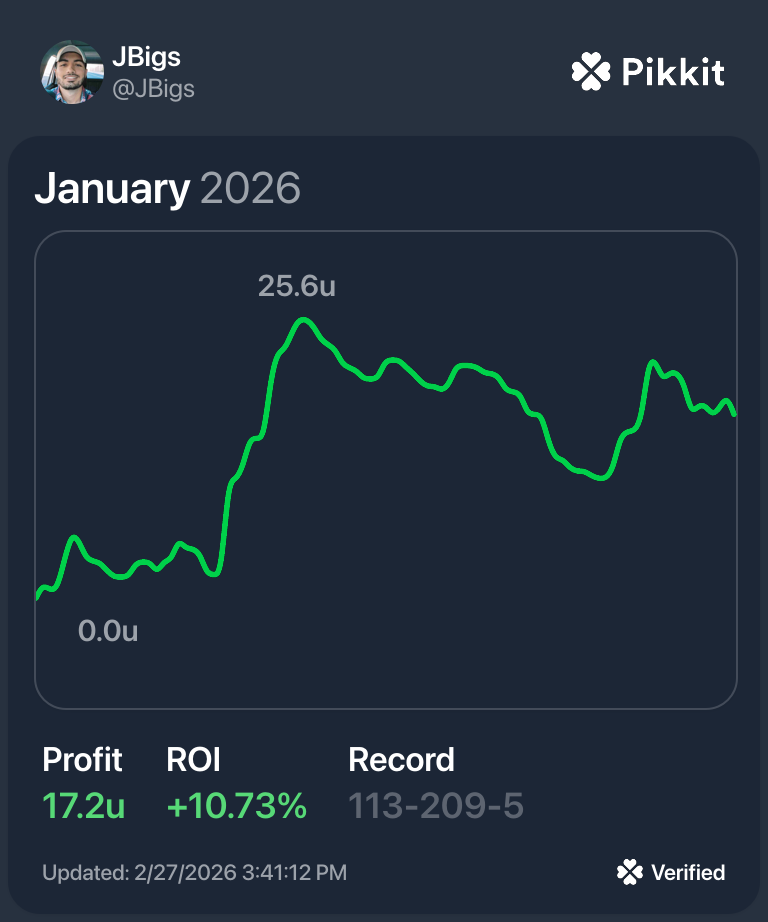The width and height of the screenshot is (768, 922).
Task: Click the Verified clover badge icon
Action: coord(630,873)
